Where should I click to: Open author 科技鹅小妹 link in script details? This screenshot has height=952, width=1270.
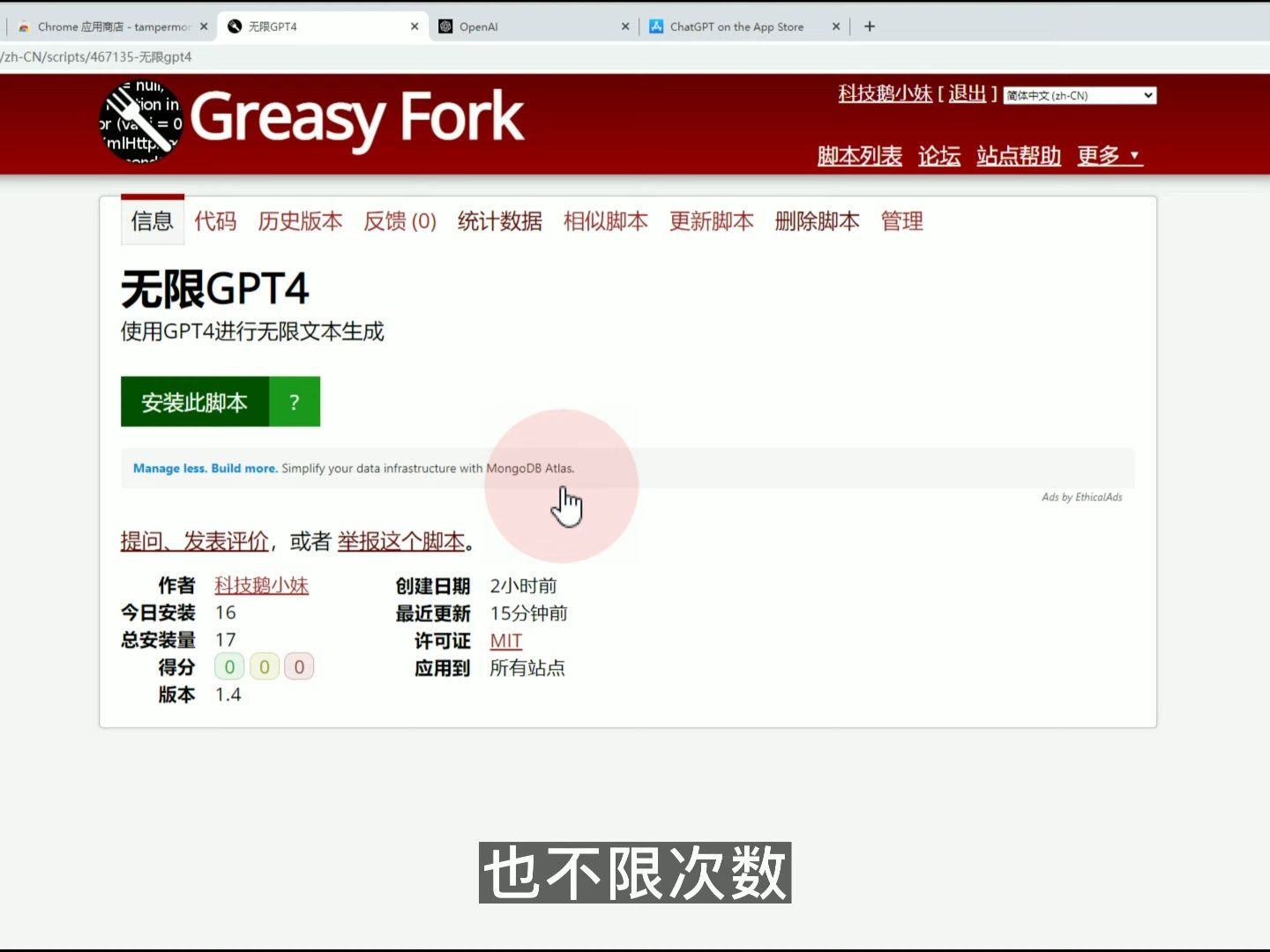point(261,585)
